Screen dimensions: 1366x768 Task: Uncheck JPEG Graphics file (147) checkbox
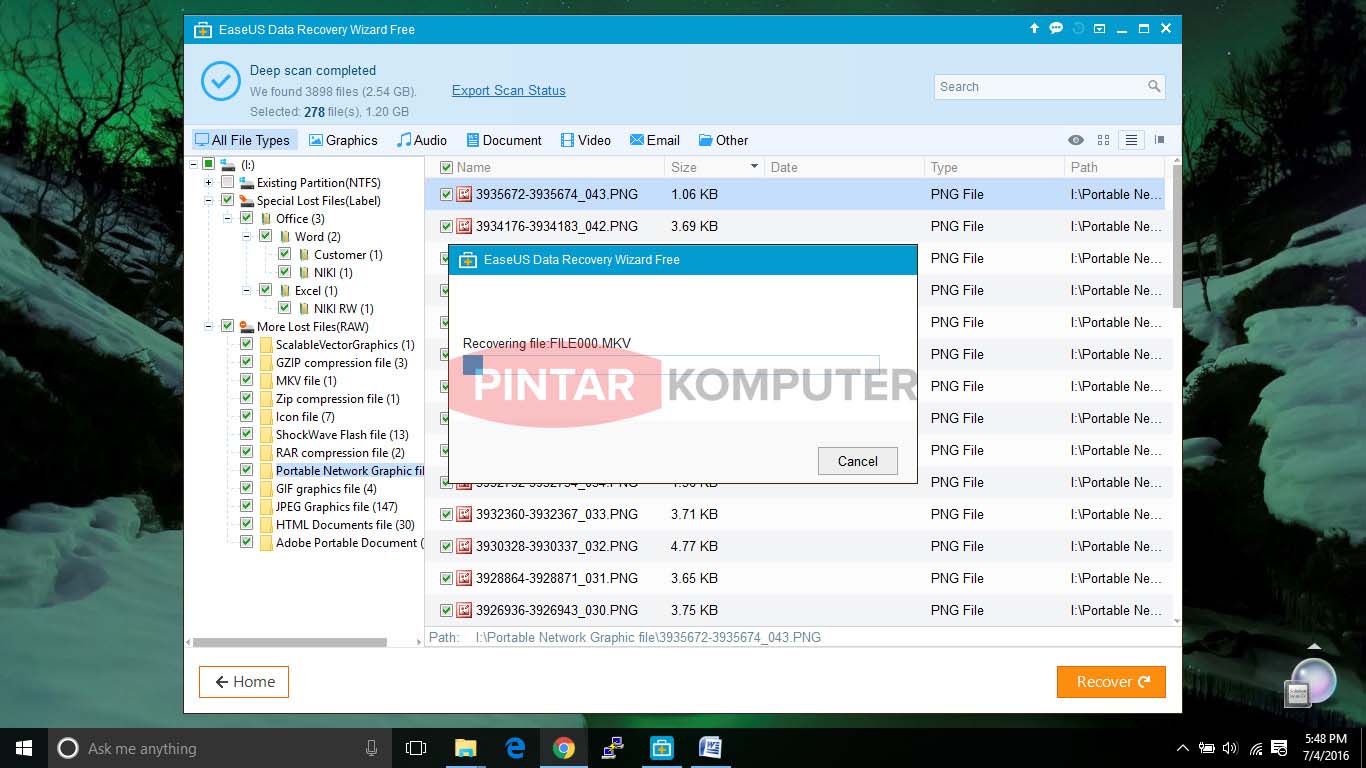tap(246, 507)
